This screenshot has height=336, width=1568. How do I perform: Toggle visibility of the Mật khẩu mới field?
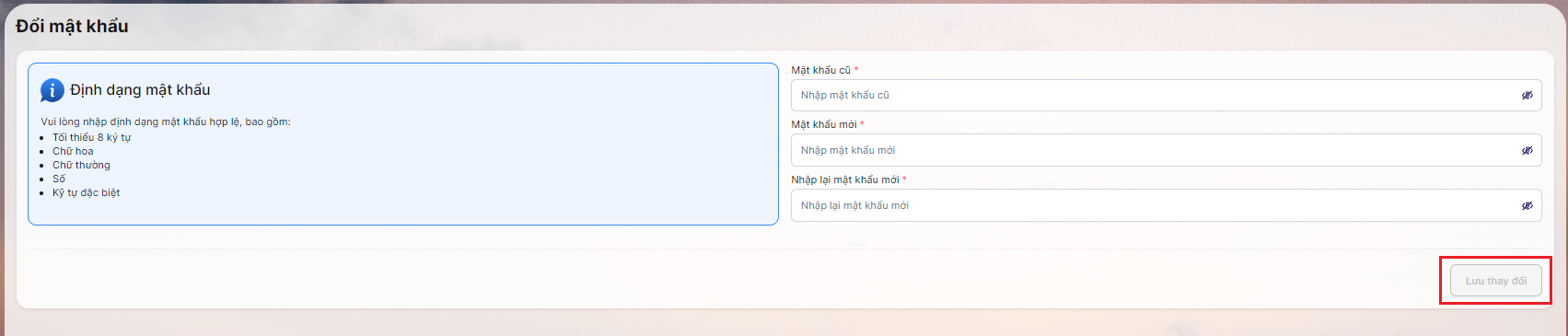pyautogui.click(x=1527, y=151)
